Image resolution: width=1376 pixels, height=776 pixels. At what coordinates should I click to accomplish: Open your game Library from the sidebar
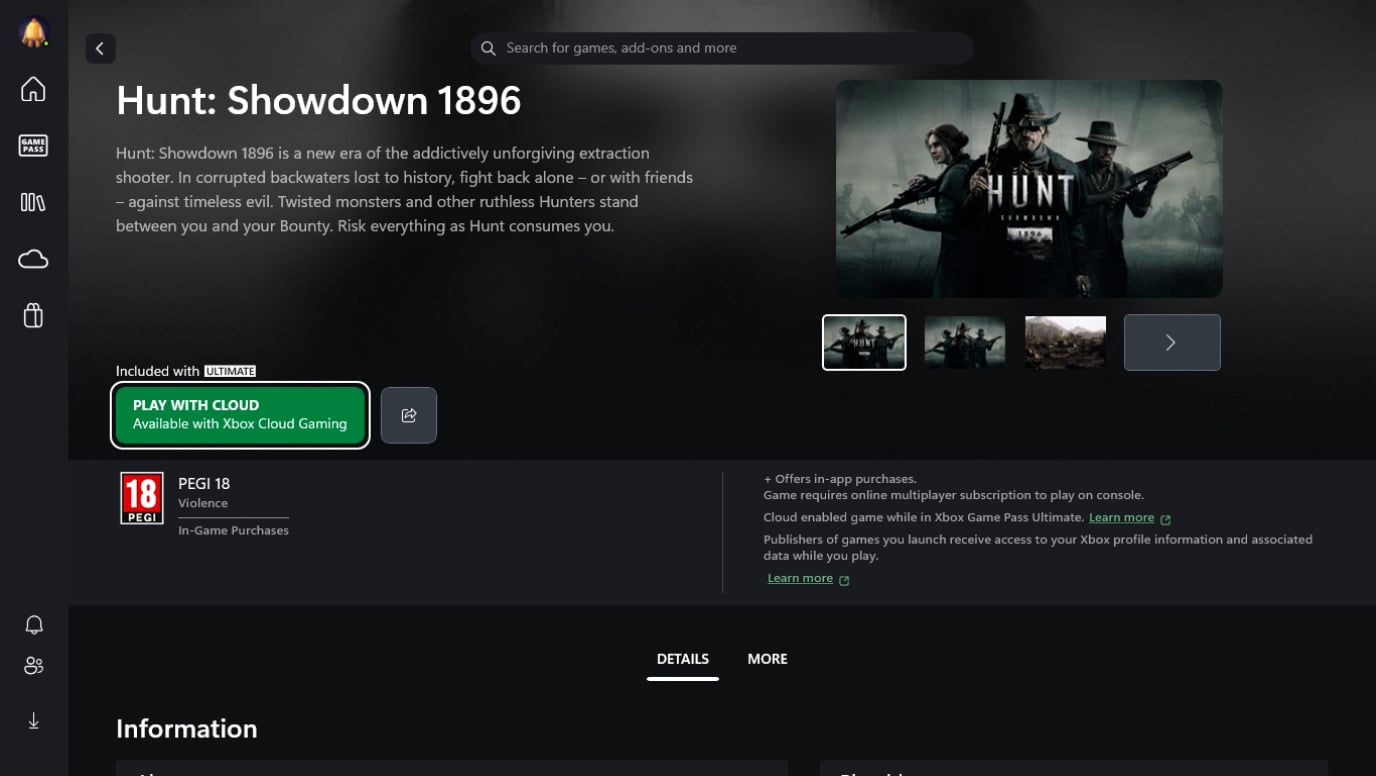33,201
